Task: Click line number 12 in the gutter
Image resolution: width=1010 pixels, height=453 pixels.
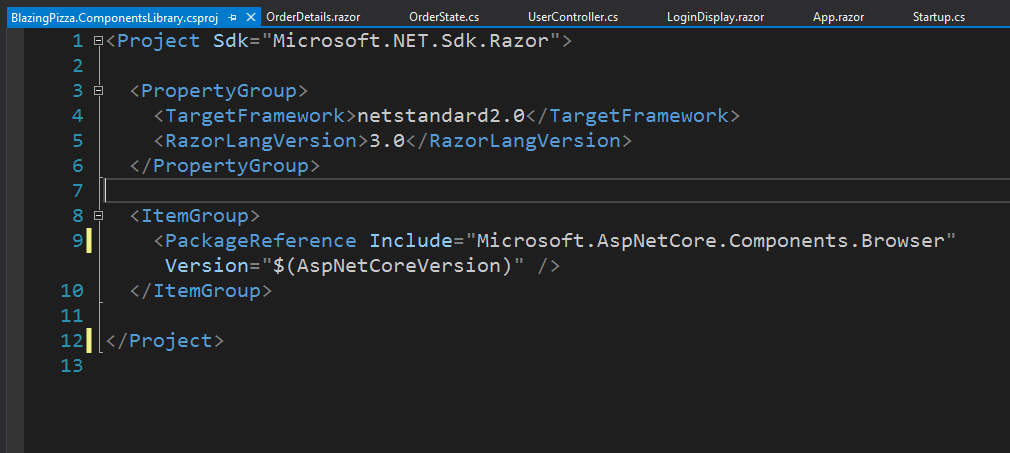Action: click(x=71, y=340)
